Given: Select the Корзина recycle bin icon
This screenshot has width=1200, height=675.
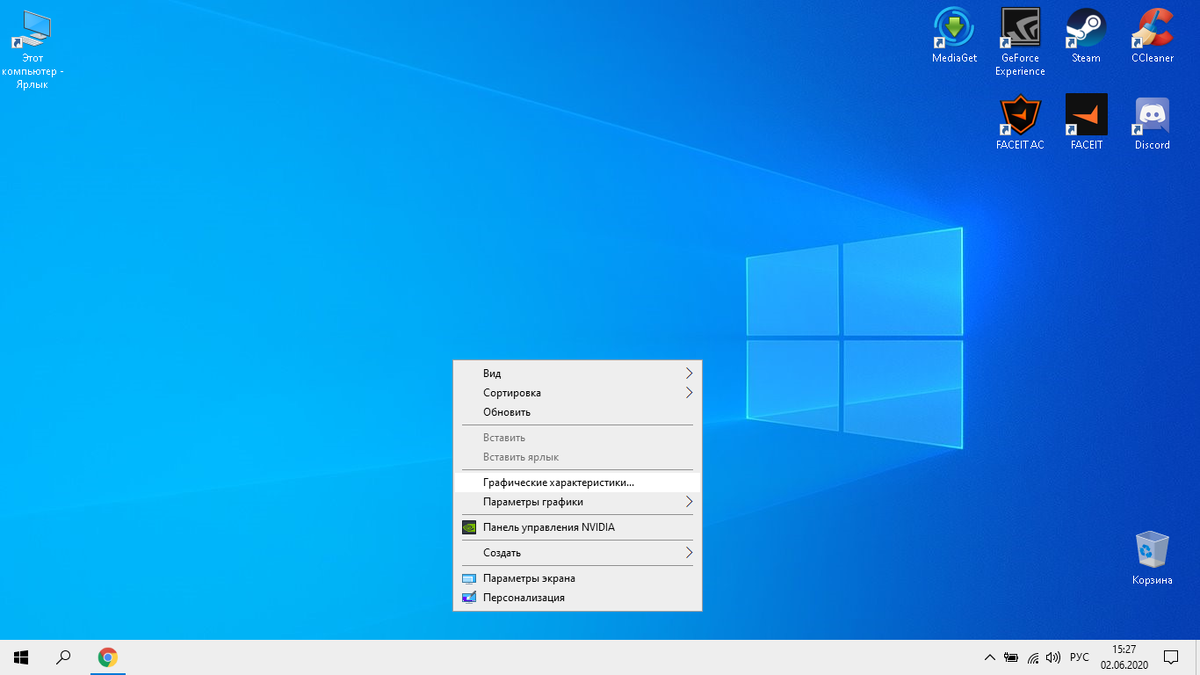Looking at the screenshot, I should click(1152, 558).
